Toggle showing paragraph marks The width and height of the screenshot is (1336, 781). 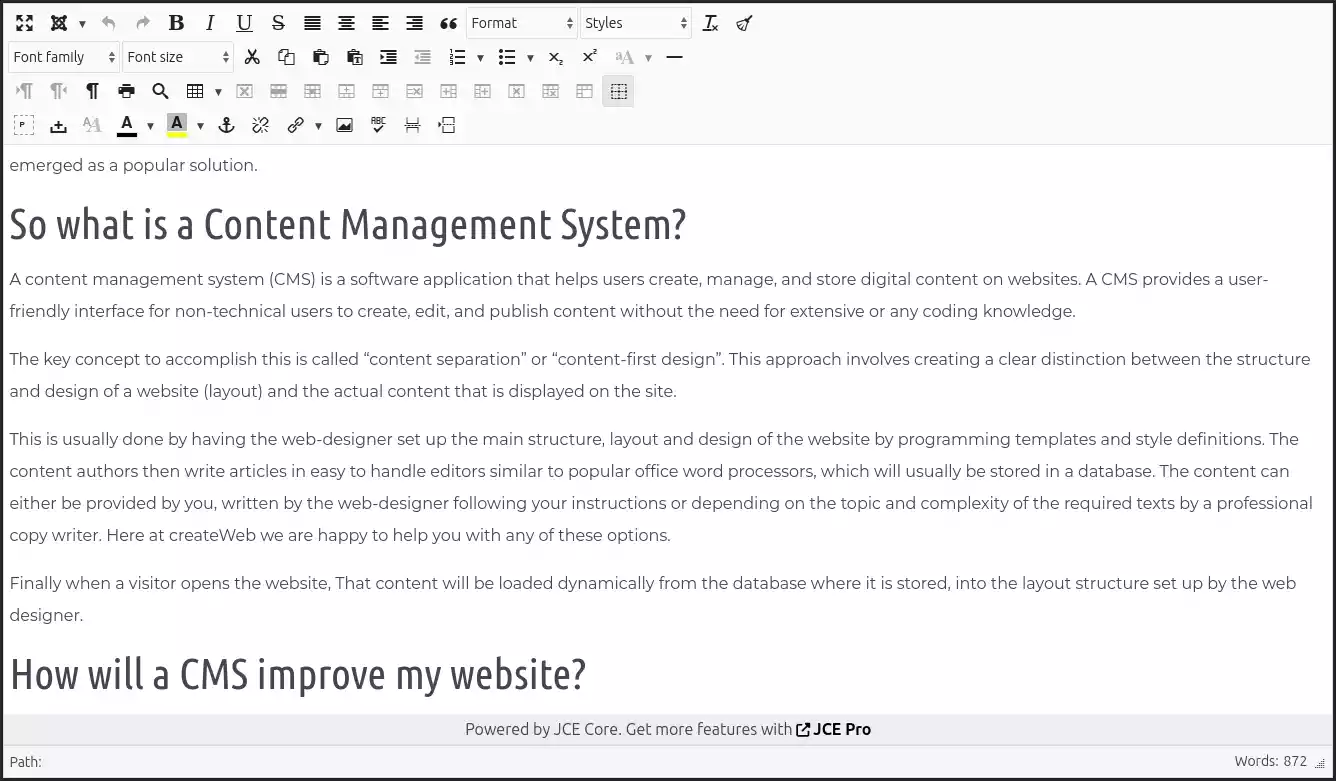(x=92, y=91)
